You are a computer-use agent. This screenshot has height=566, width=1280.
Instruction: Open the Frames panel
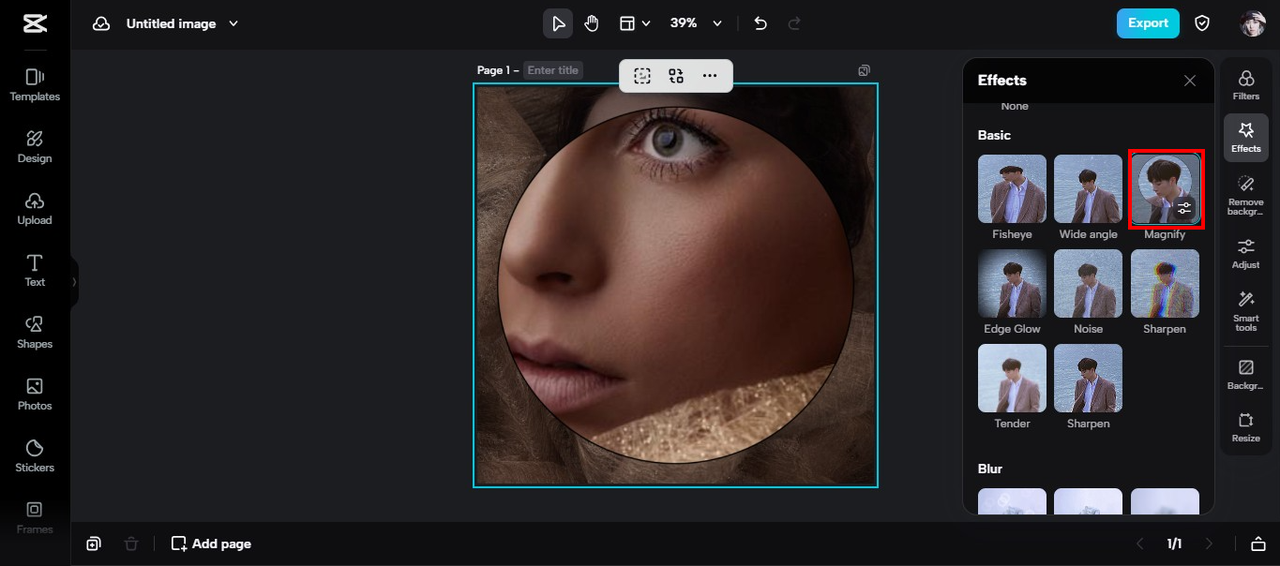pyautogui.click(x=35, y=517)
